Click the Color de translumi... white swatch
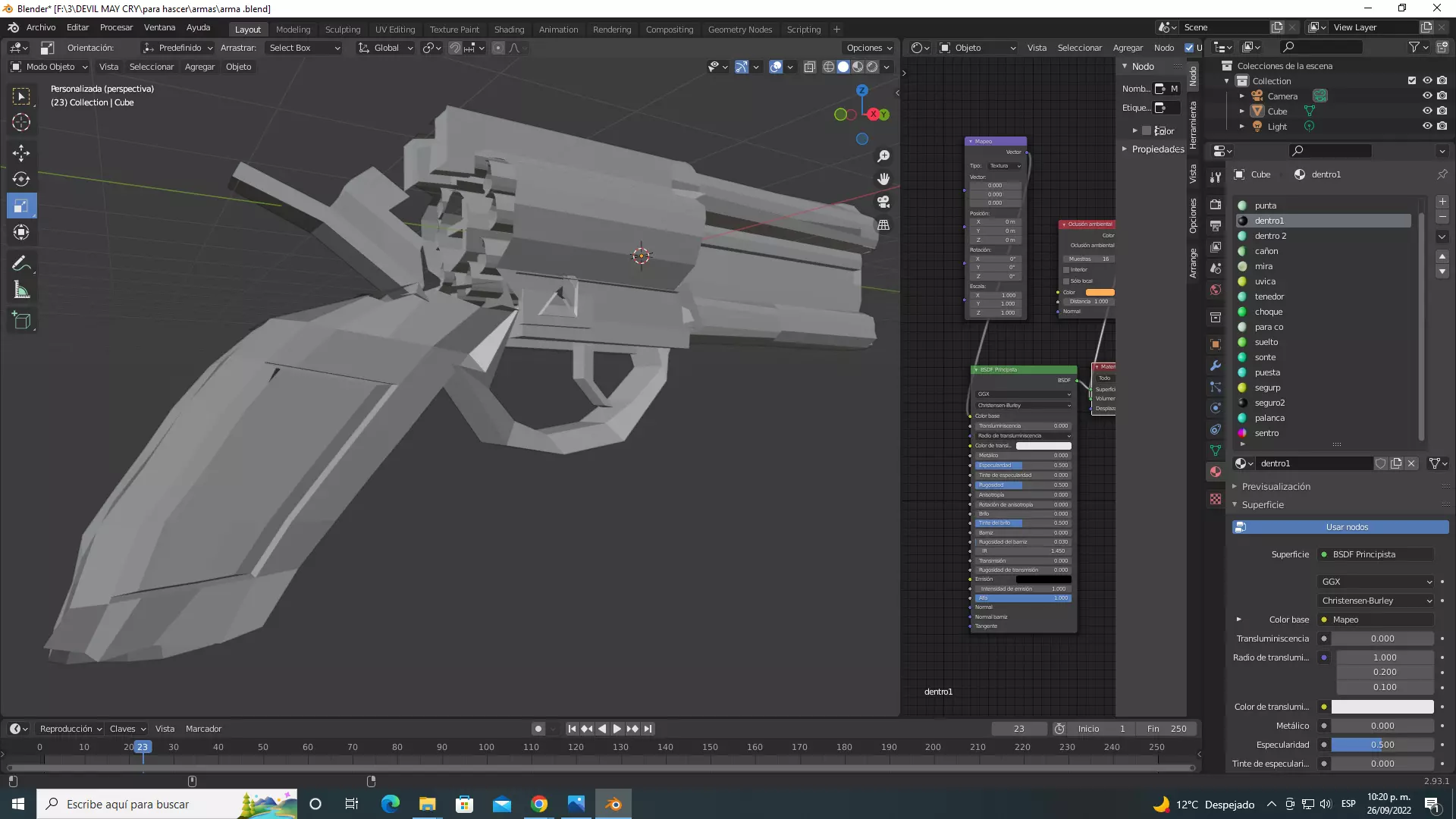 click(x=1382, y=707)
